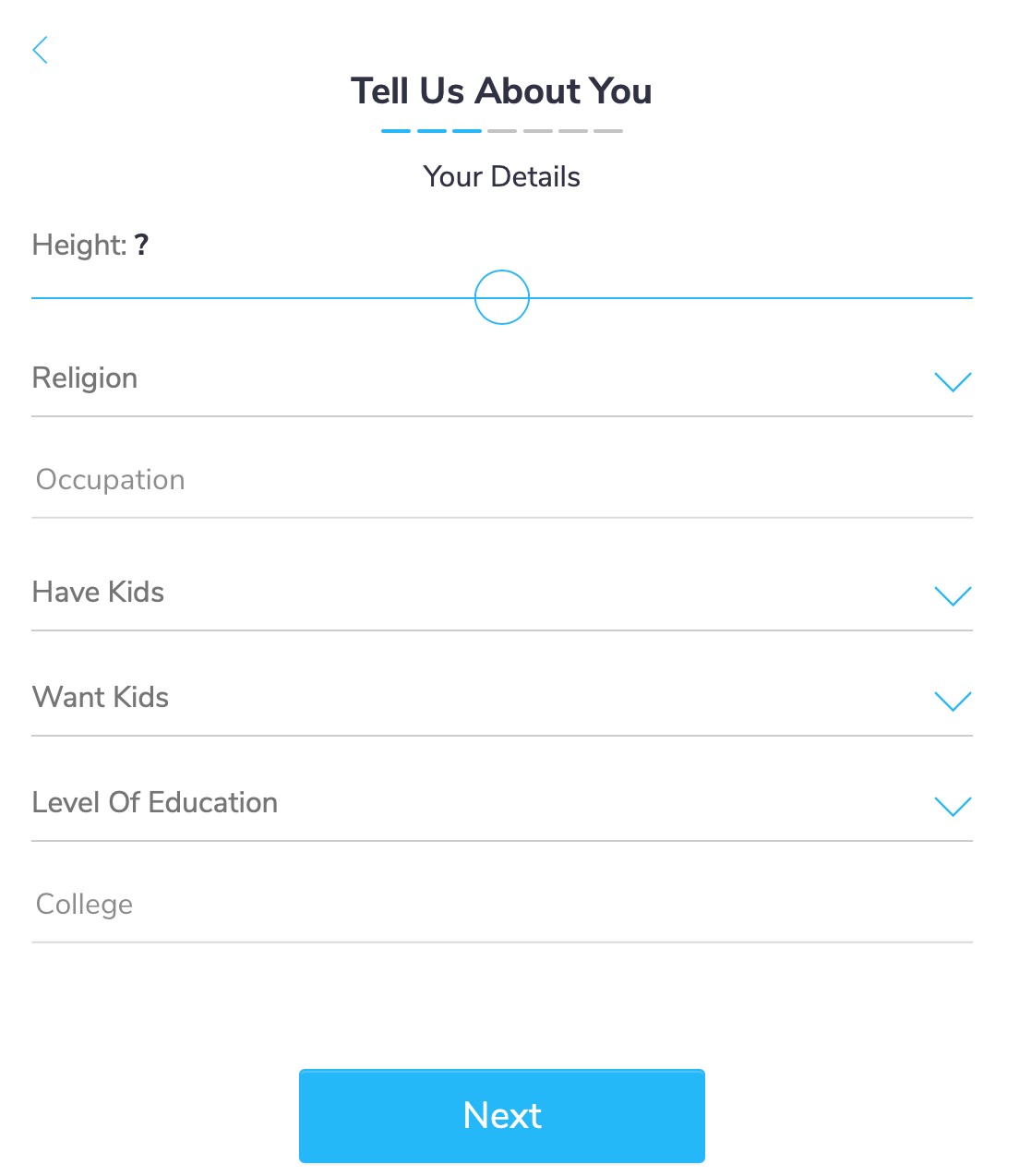Choose the Level Of Education dropdown label
The height and width of the screenshot is (1176, 1019).
155,802
